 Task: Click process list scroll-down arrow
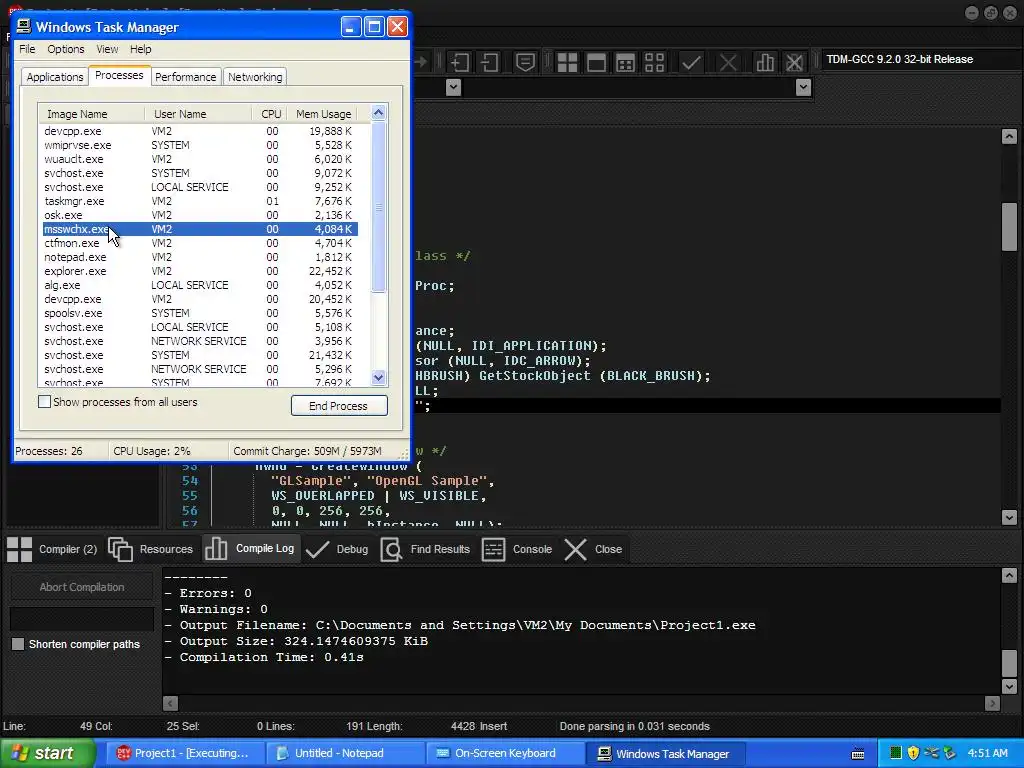[378, 377]
